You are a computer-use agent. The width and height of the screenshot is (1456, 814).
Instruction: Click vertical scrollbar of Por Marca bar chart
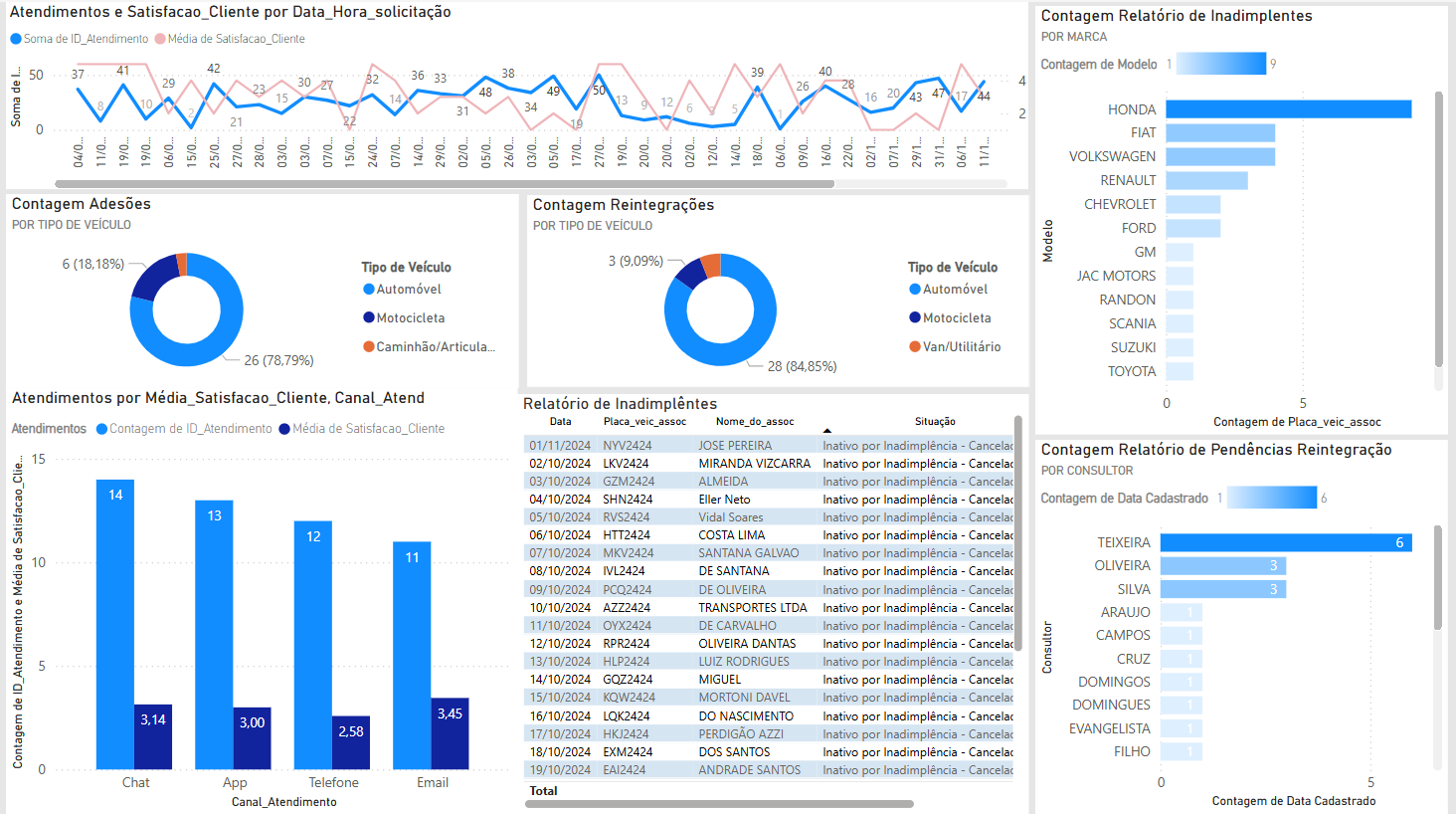1438,230
